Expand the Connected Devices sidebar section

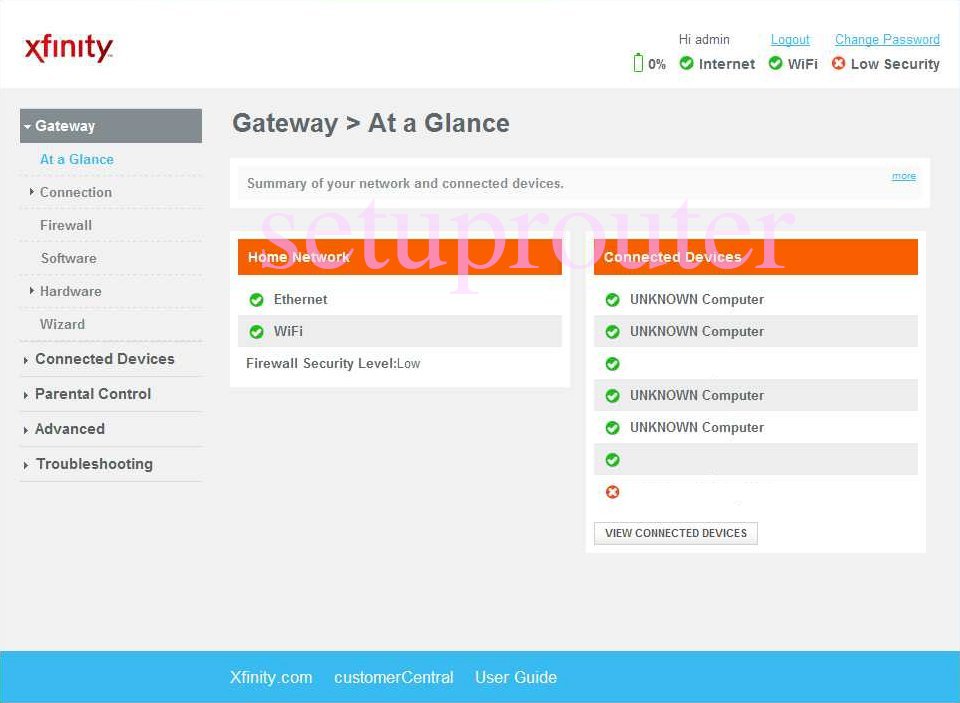[105, 359]
